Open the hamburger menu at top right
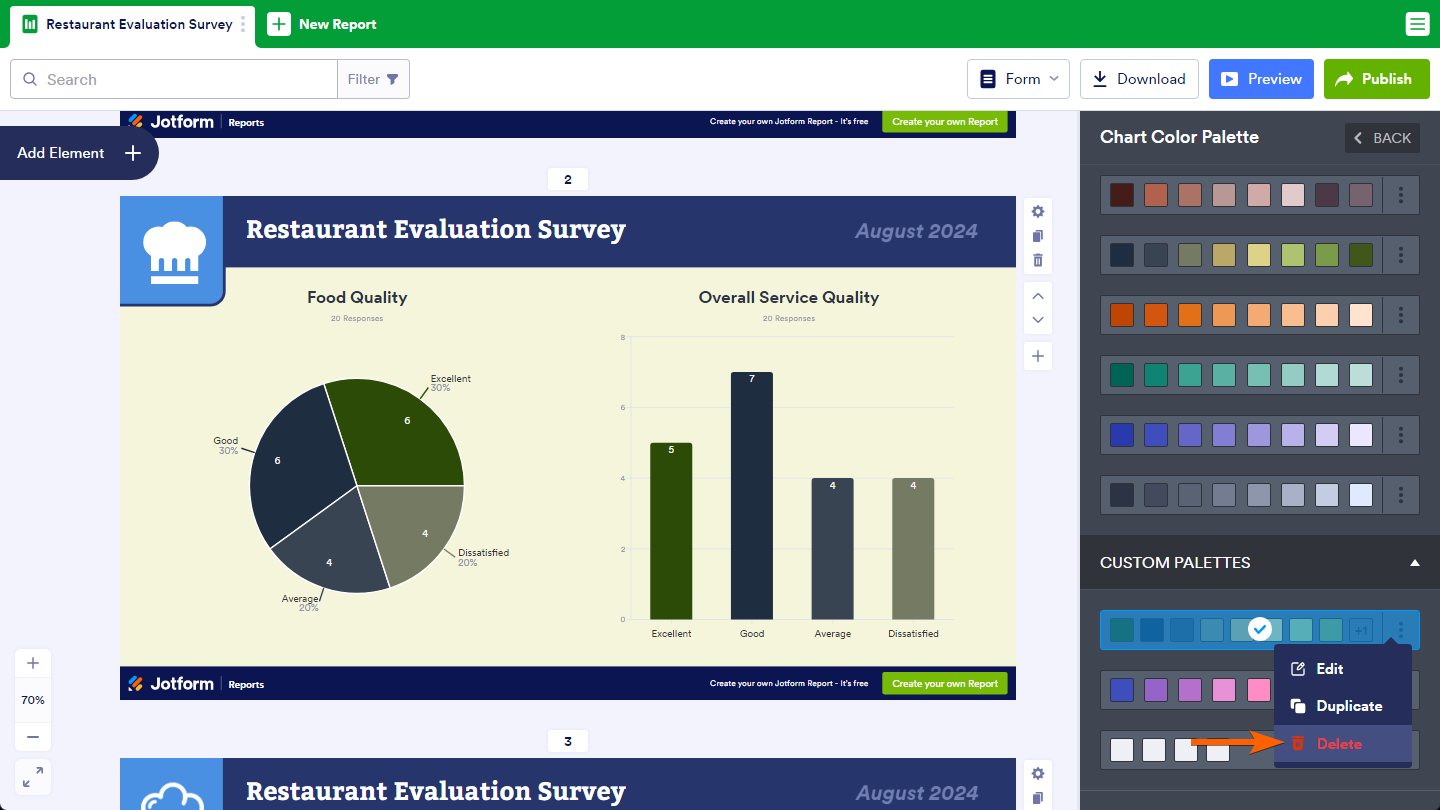 [x=1417, y=24]
